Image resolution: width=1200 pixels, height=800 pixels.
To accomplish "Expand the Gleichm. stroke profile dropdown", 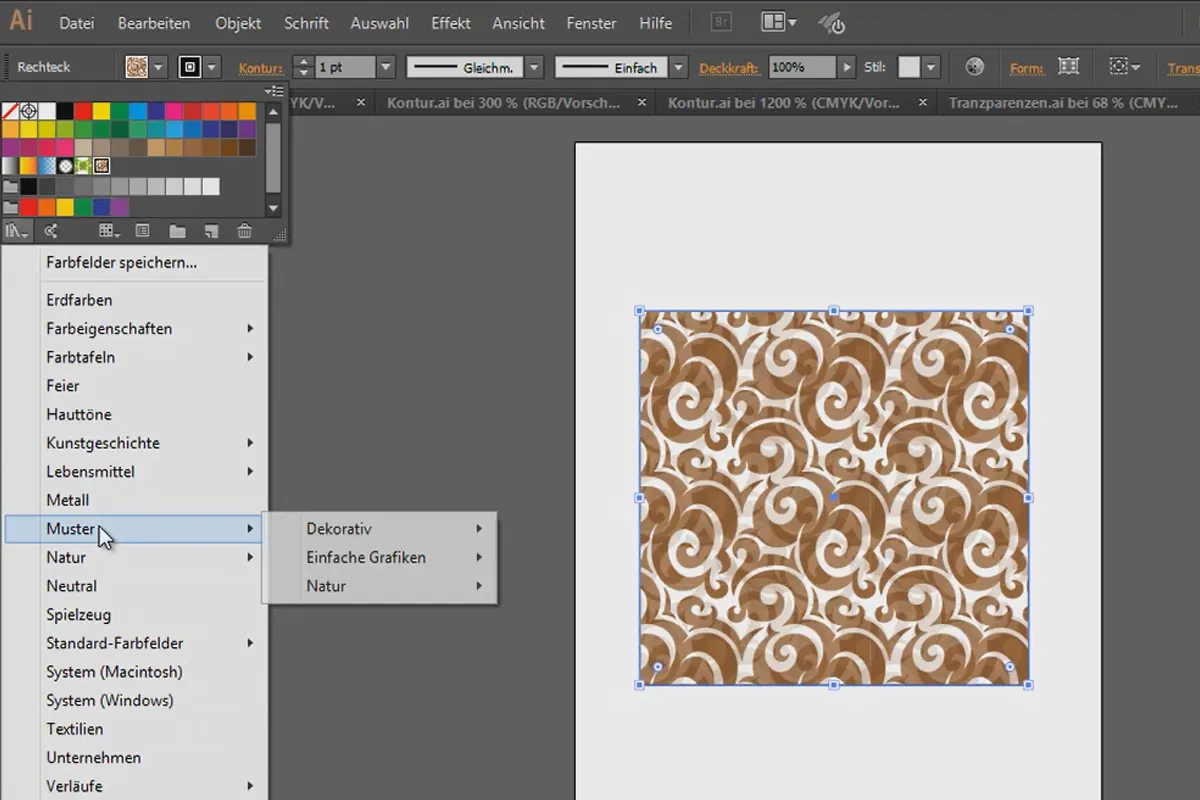I will pyautogui.click(x=535, y=67).
